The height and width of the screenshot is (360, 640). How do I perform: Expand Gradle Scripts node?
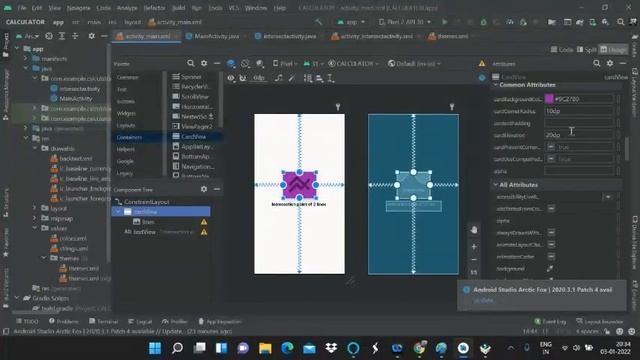click(17, 298)
